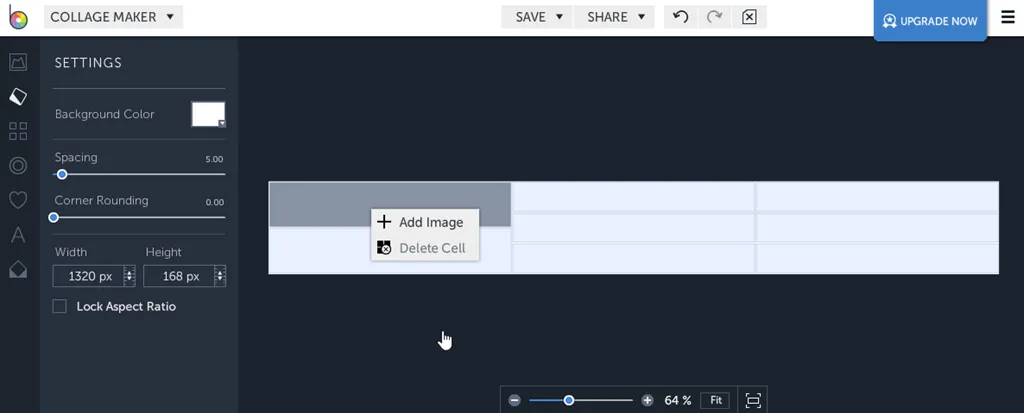Click the plus icon beside Add Image
Viewport: 1024px width, 413px height.
[x=384, y=222]
